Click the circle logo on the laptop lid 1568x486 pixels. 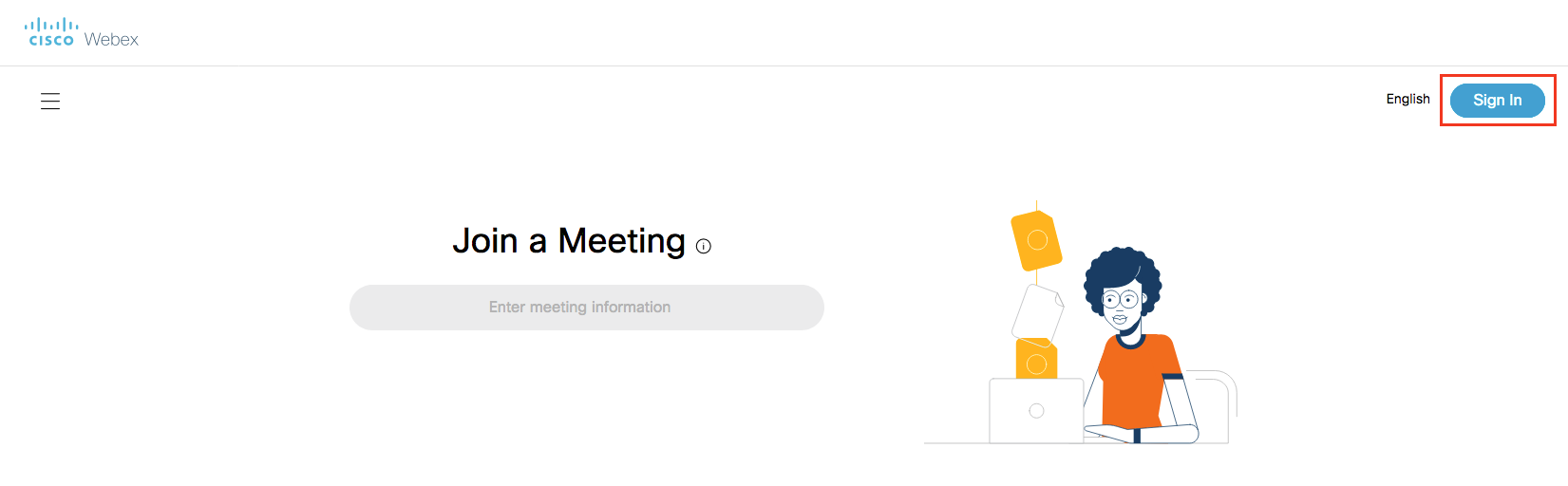pyautogui.click(x=1036, y=411)
